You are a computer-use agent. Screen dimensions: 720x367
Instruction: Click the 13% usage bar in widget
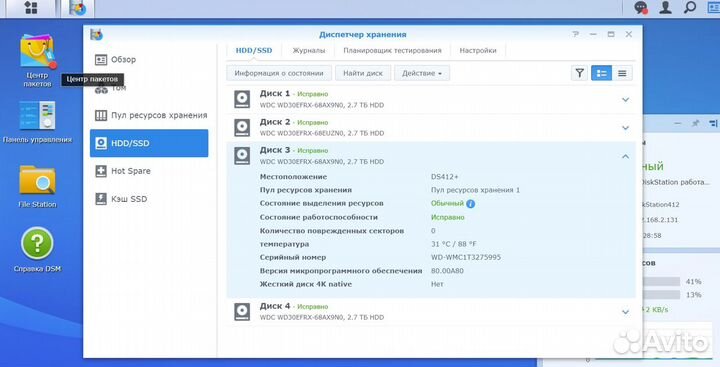coord(661,294)
